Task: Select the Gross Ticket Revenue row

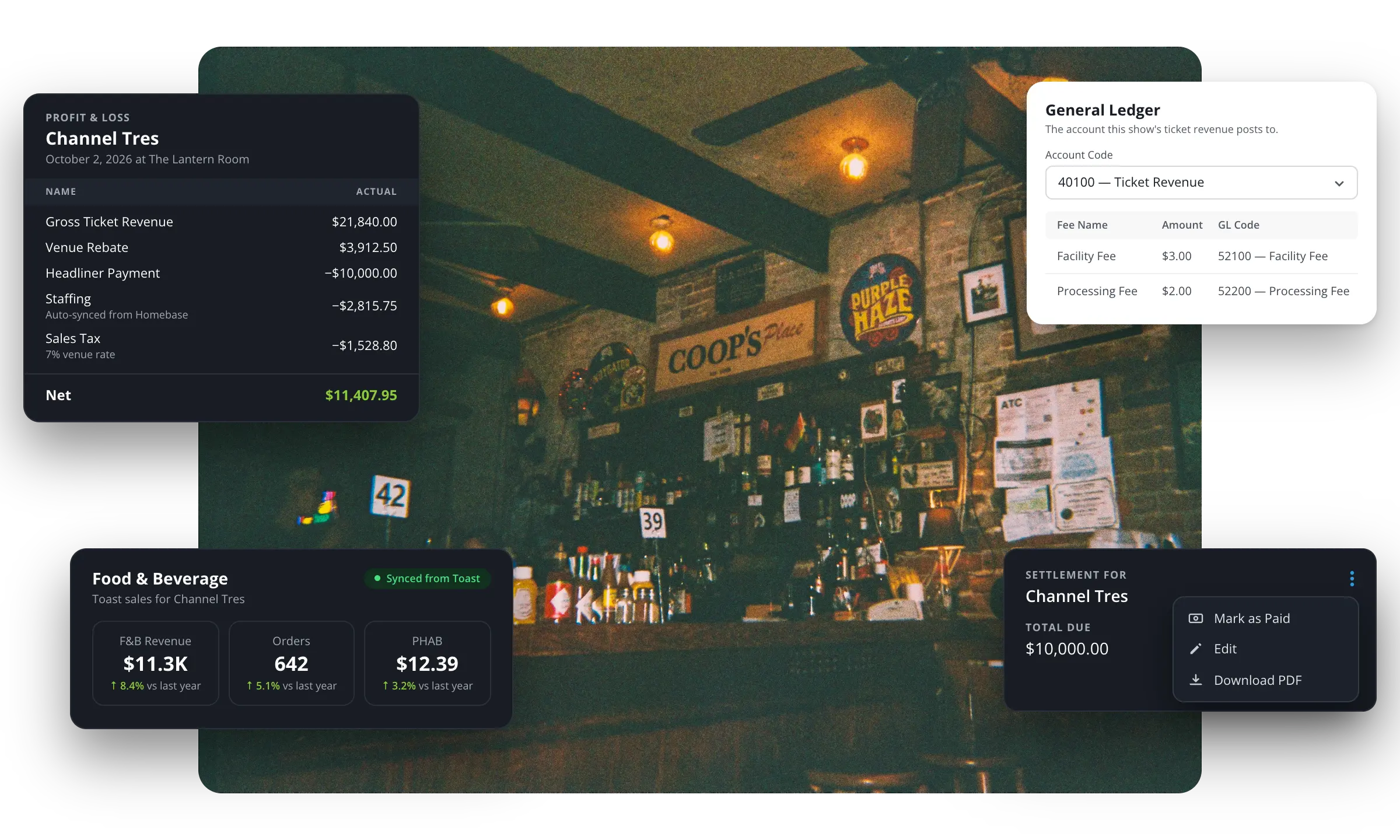Action: [221, 222]
